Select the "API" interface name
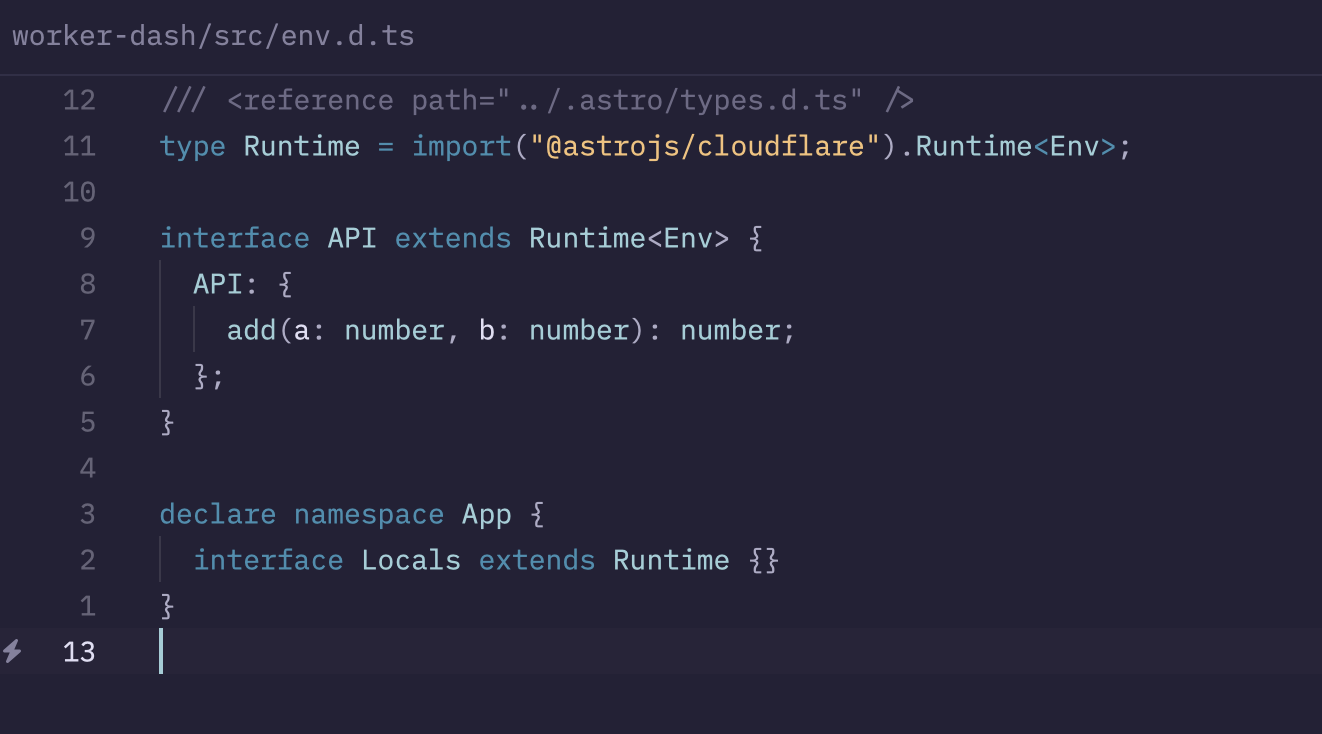Viewport: 1322px width, 734px height. point(352,238)
